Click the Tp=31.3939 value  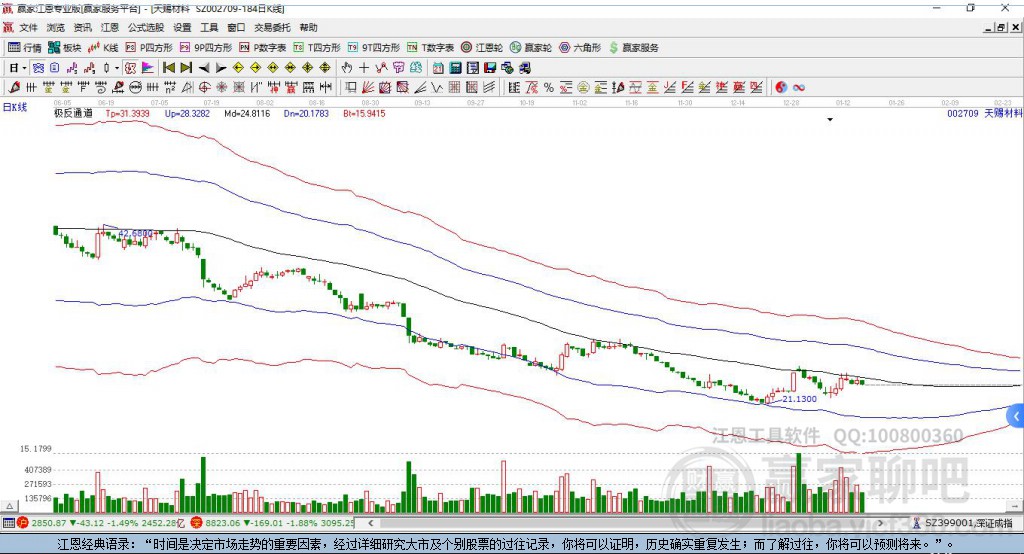[x=127, y=114]
